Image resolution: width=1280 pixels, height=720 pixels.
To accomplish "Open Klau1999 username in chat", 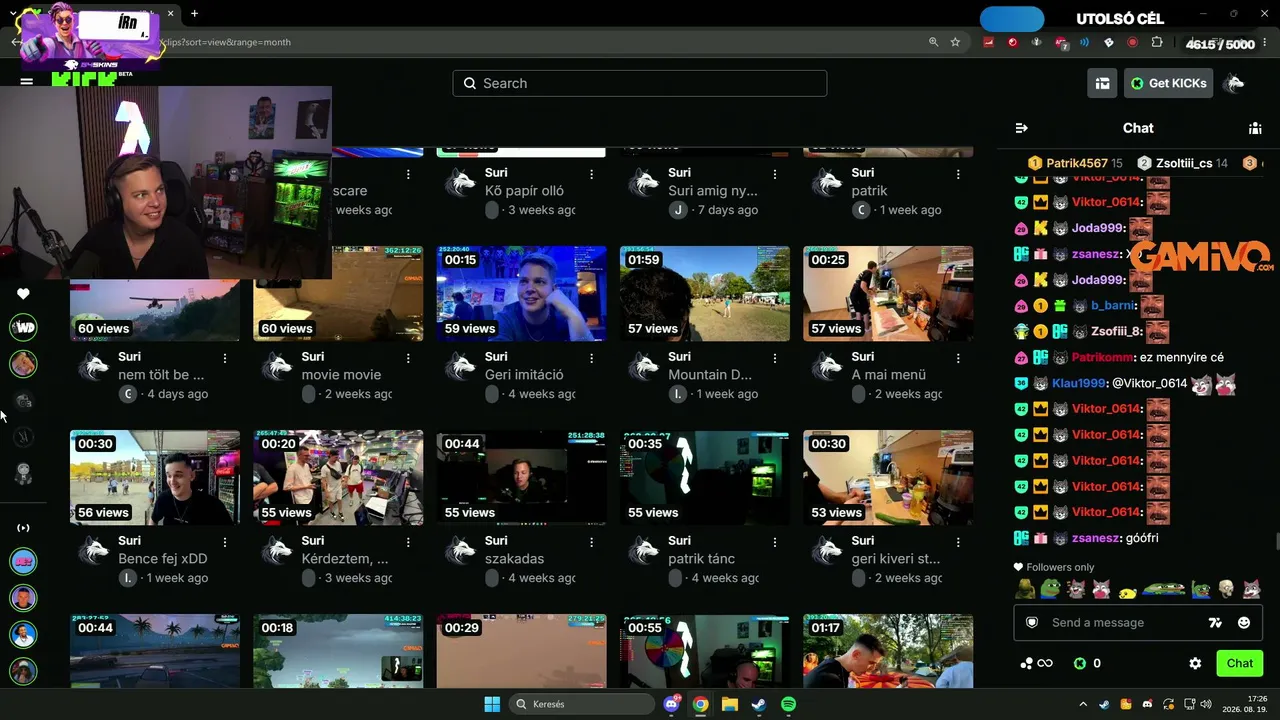I will click(1079, 383).
